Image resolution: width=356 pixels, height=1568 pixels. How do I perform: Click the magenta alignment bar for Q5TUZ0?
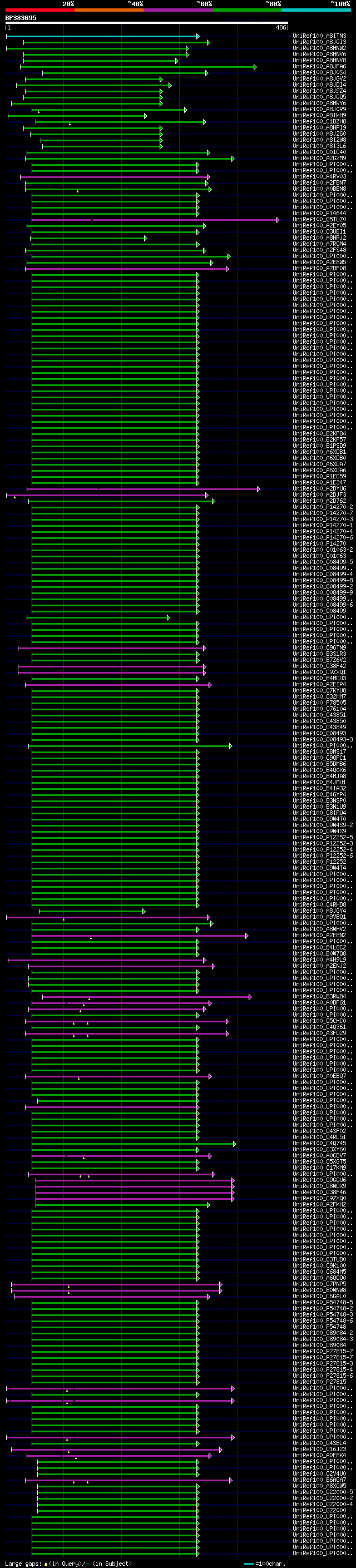(155, 220)
